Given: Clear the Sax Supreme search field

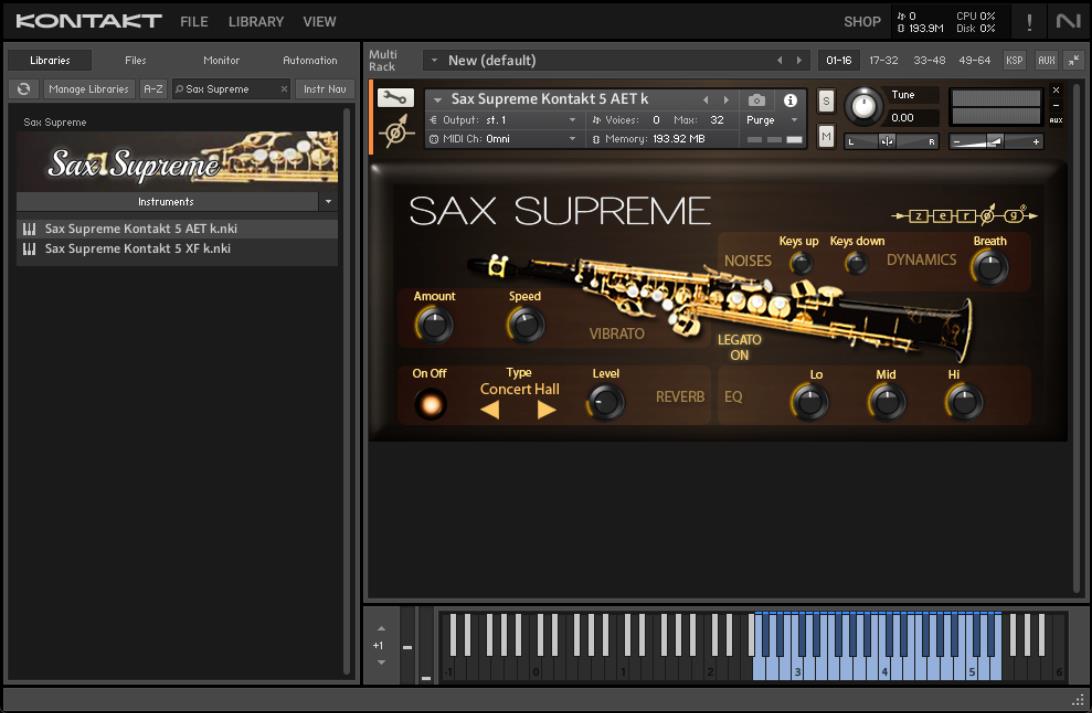Looking at the screenshot, I should pos(284,89).
